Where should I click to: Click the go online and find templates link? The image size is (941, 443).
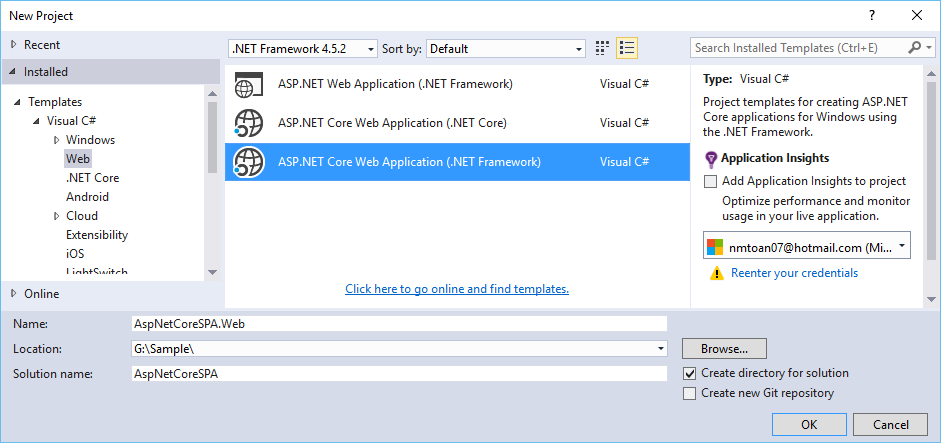[x=457, y=289]
